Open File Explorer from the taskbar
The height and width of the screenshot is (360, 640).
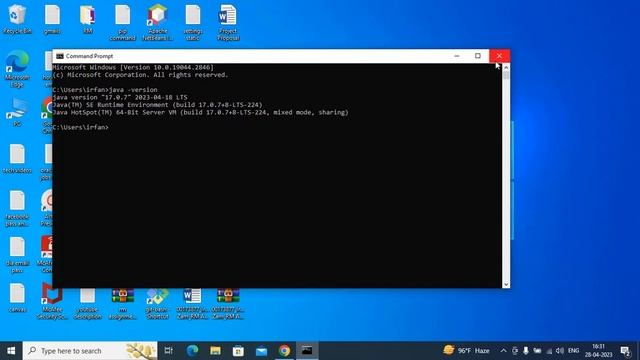(216, 351)
